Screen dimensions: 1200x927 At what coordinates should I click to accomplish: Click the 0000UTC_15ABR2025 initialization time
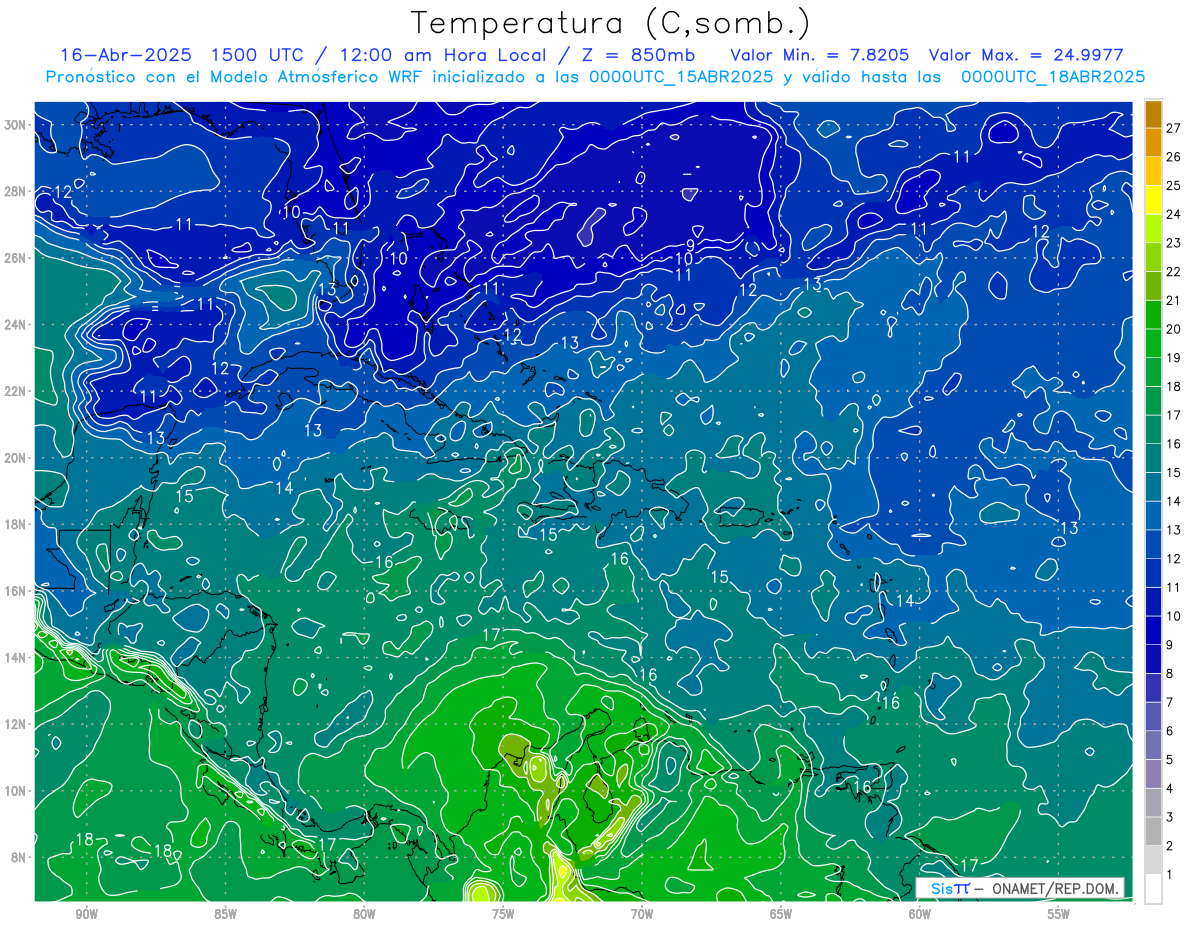(681, 77)
